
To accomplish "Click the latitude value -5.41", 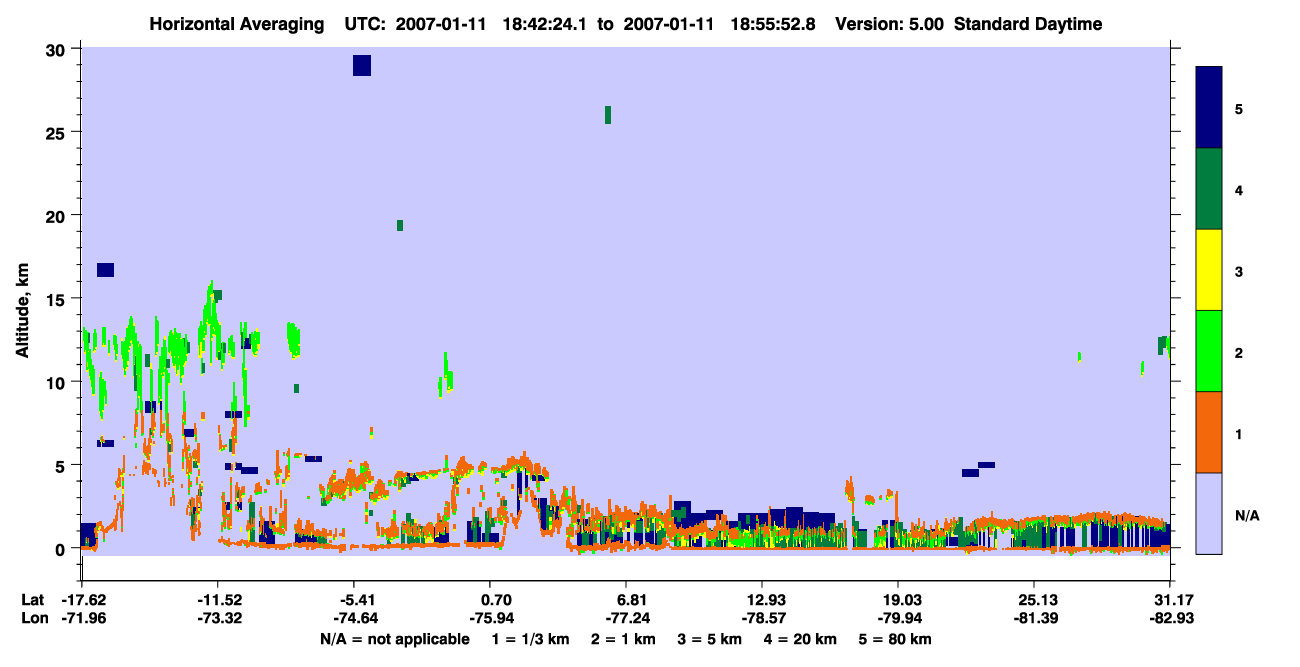I will coord(356,600).
